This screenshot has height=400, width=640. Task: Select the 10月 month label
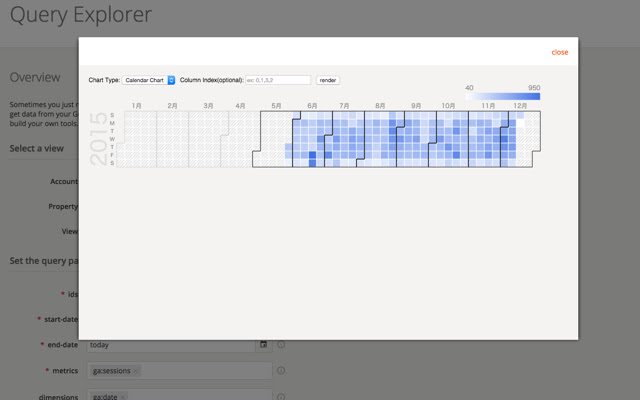coord(448,106)
